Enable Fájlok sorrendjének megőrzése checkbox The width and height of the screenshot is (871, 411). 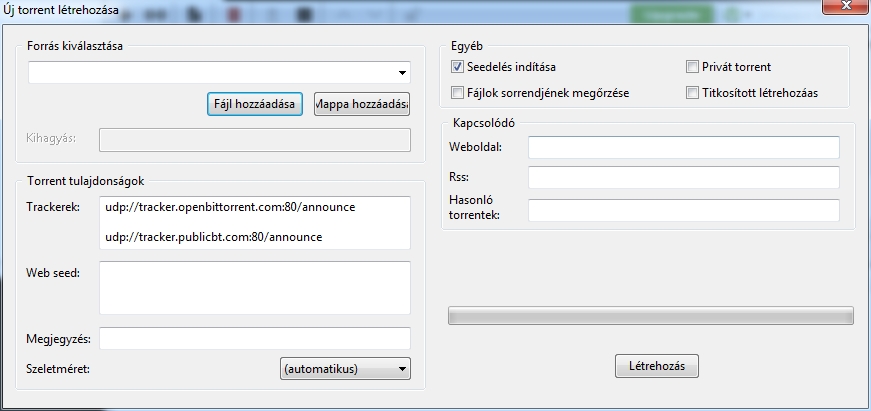pos(457,93)
